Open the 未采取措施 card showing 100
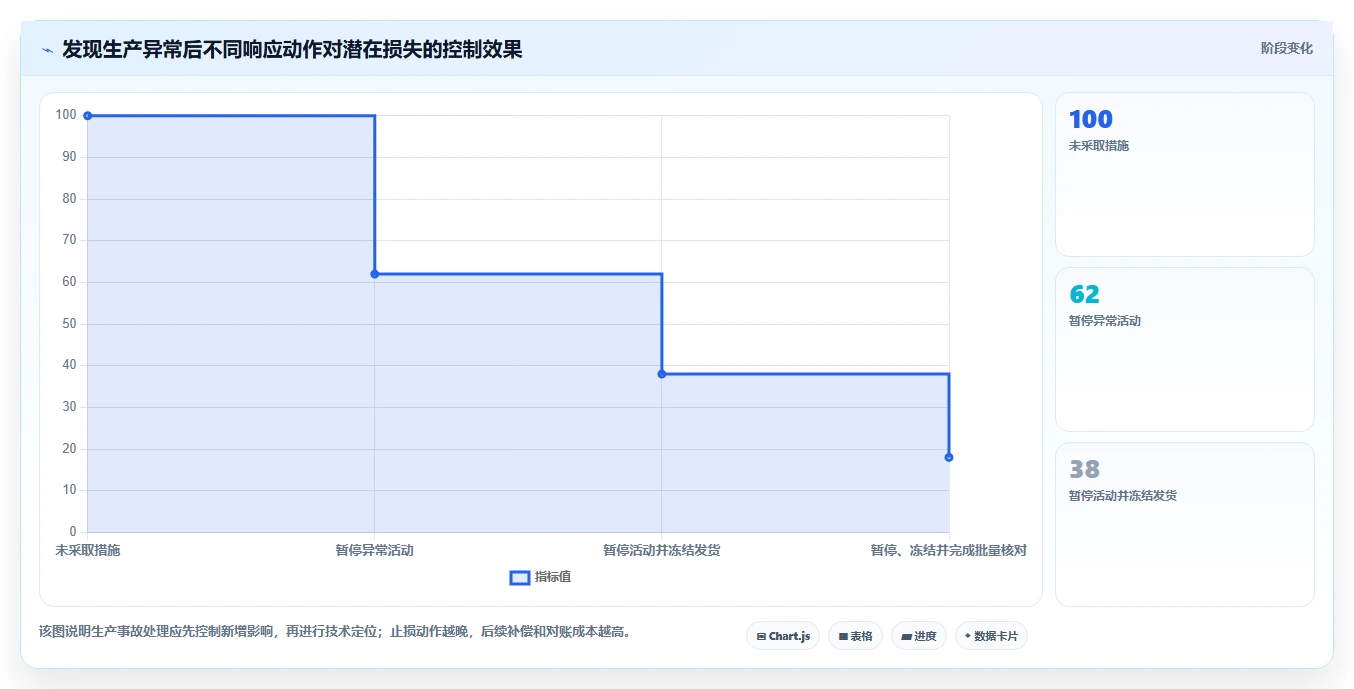Screen dimensions: 1354x689 coord(1185,175)
